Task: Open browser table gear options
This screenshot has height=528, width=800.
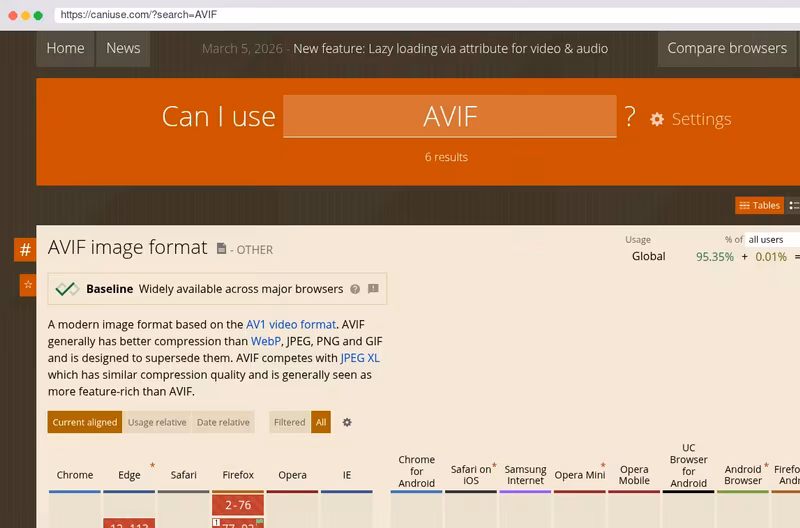Action: pos(347,422)
